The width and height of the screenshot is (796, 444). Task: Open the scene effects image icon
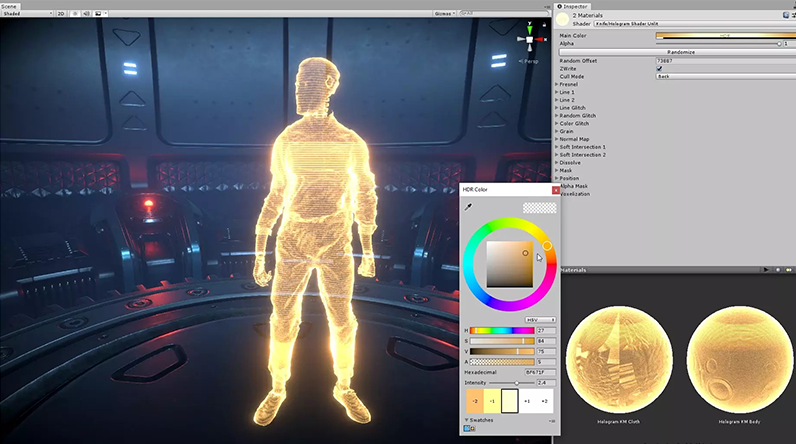[x=98, y=14]
